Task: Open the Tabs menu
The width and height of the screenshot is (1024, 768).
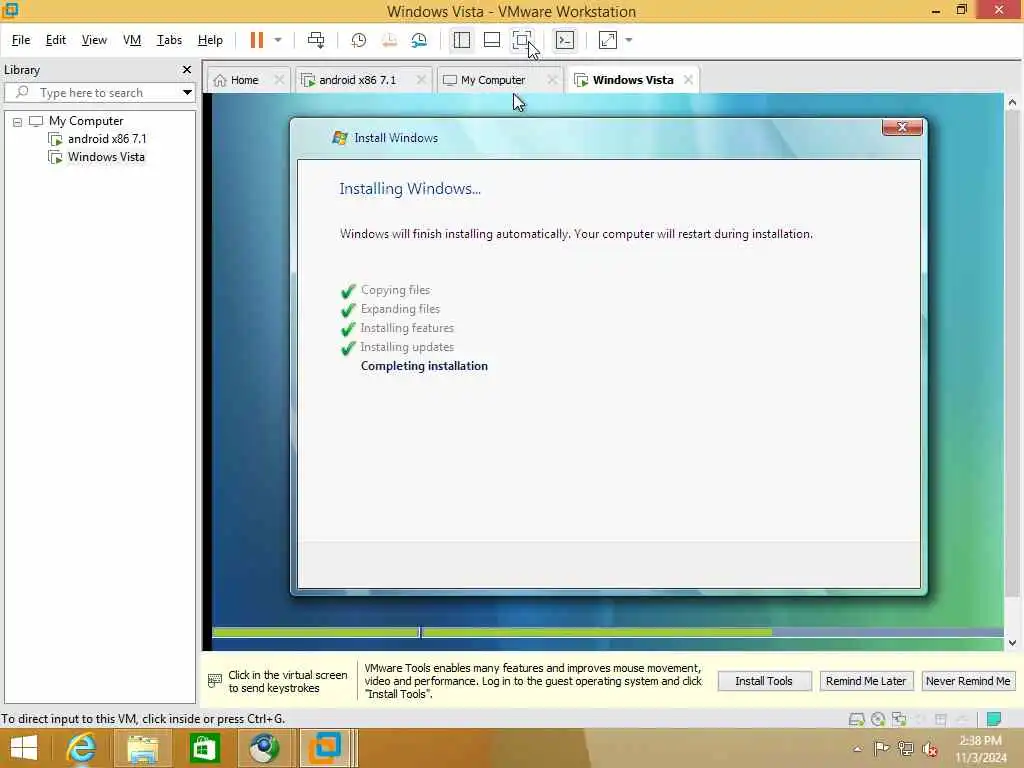Action: tap(169, 40)
